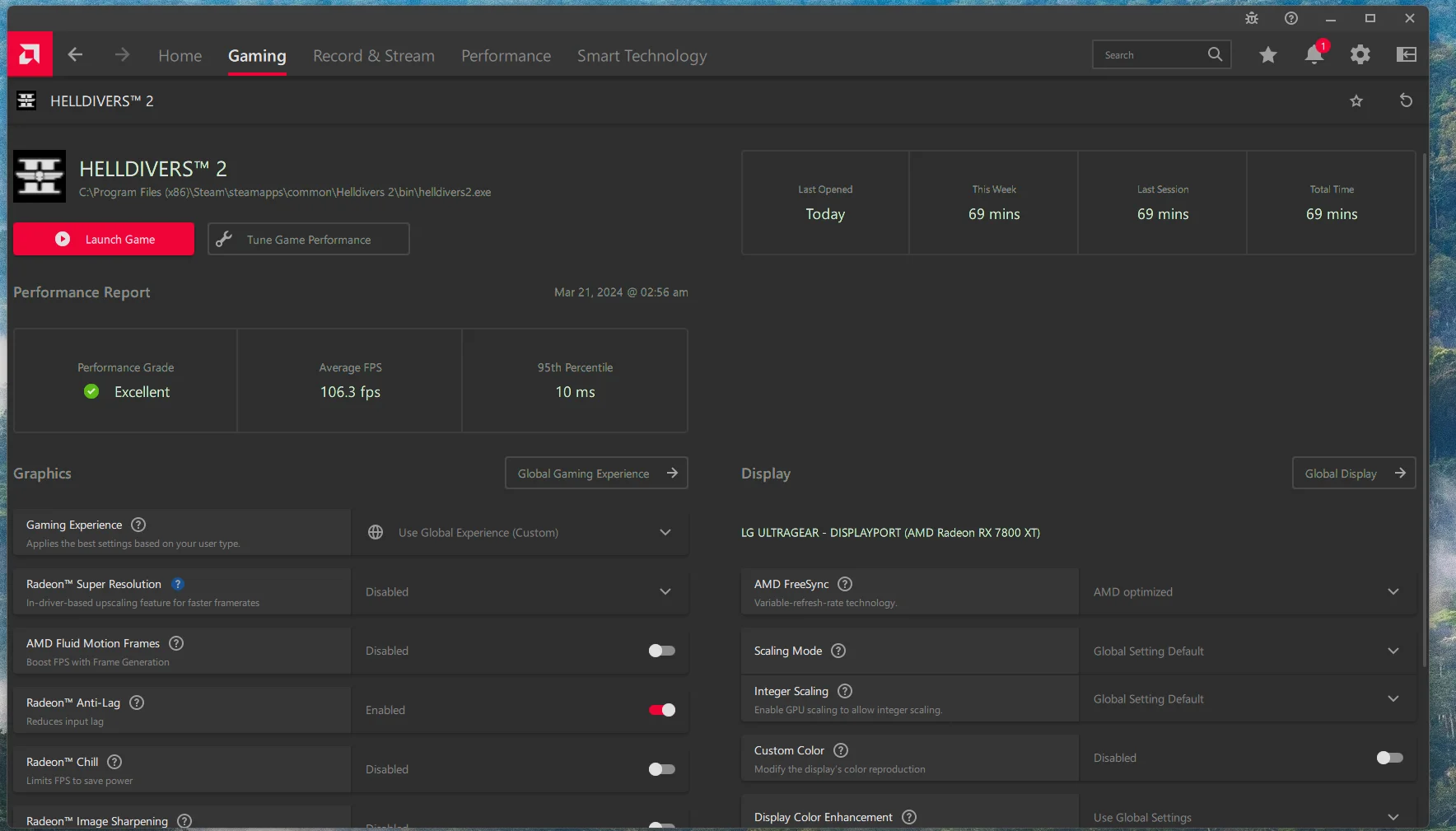The width and height of the screenshot is (1456, 831).
Task: Open the AMD FreeSync dropdown
Action: pos(1248,591)
